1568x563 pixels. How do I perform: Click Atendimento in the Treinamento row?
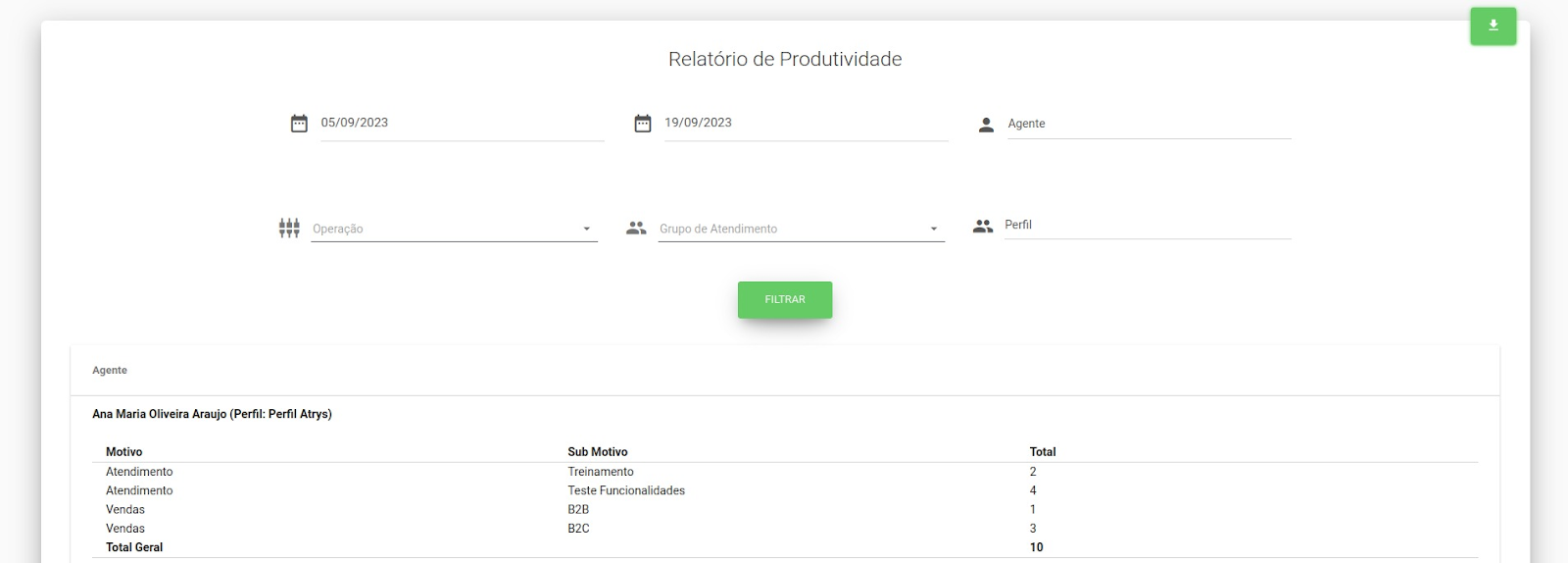[139, 472]
